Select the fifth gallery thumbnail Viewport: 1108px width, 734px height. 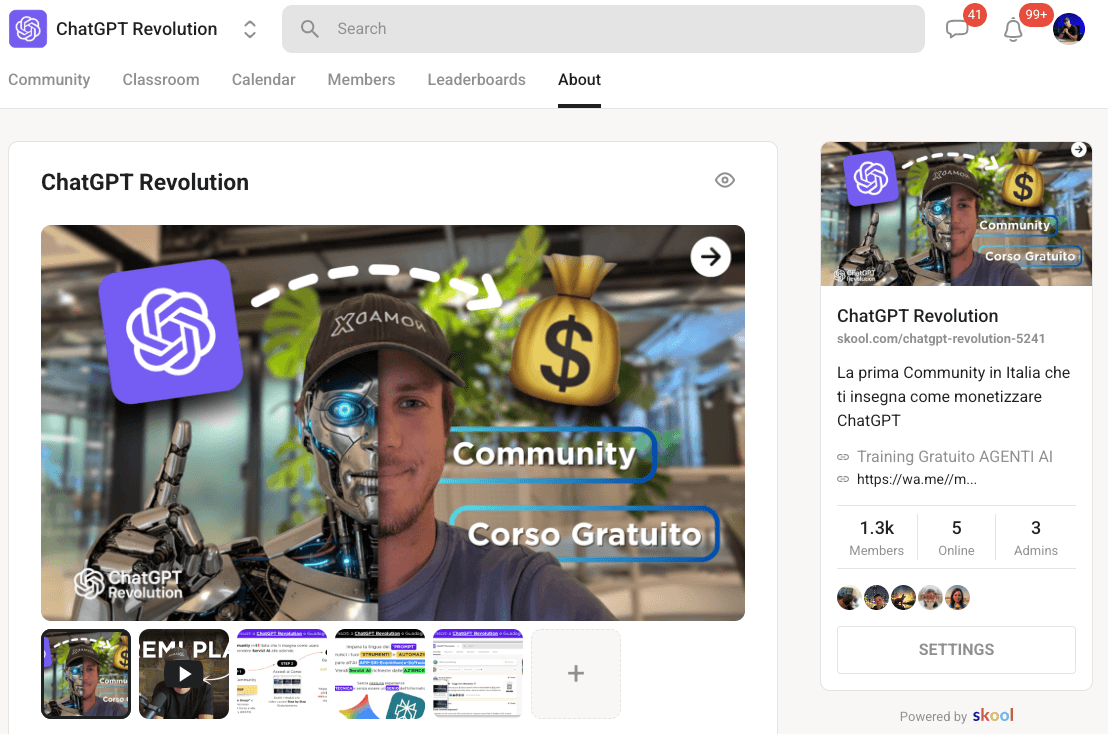pyautogui.click(x=478, y=674)
